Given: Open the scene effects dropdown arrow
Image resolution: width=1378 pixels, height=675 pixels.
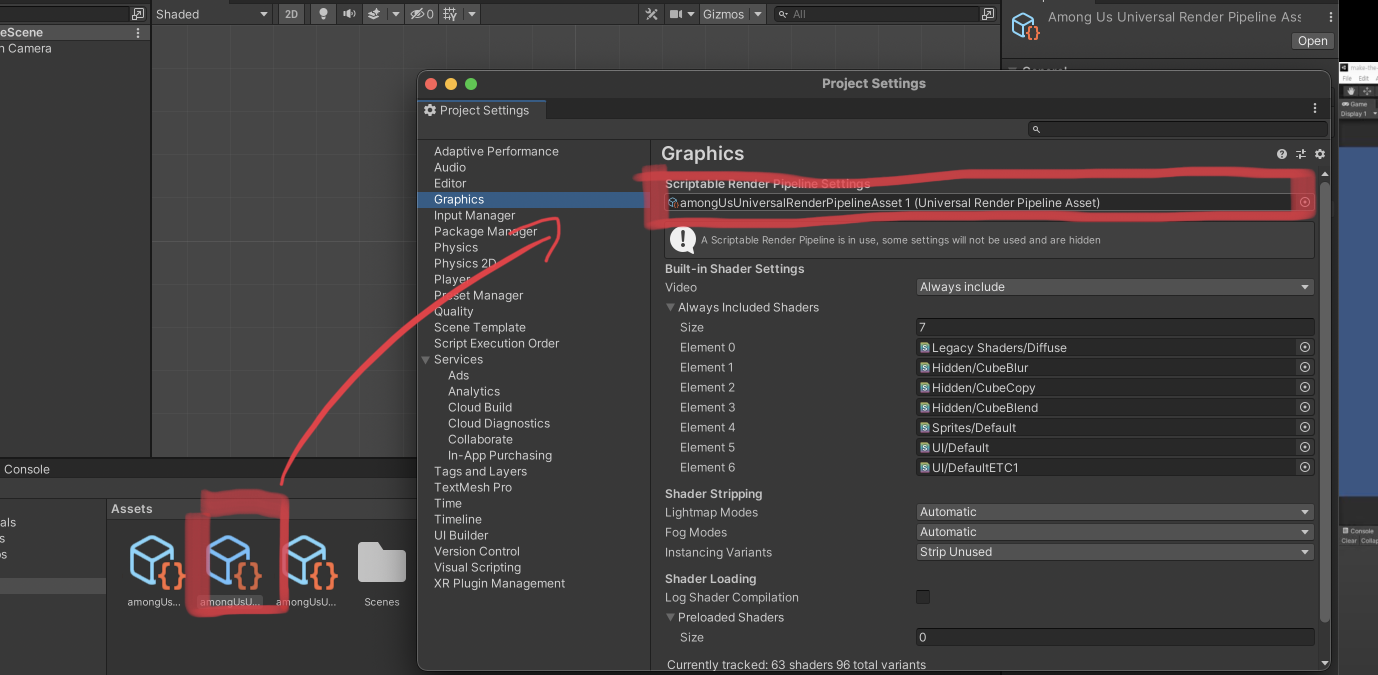Looking at the screenshot, I should (396, 14).
